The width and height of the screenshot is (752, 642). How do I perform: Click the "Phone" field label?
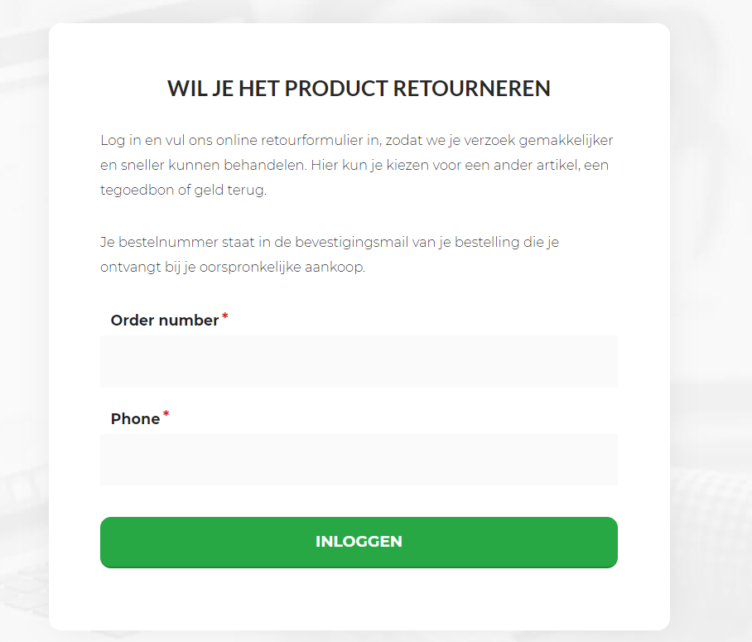pyautogui.click(x=135, y=419)
